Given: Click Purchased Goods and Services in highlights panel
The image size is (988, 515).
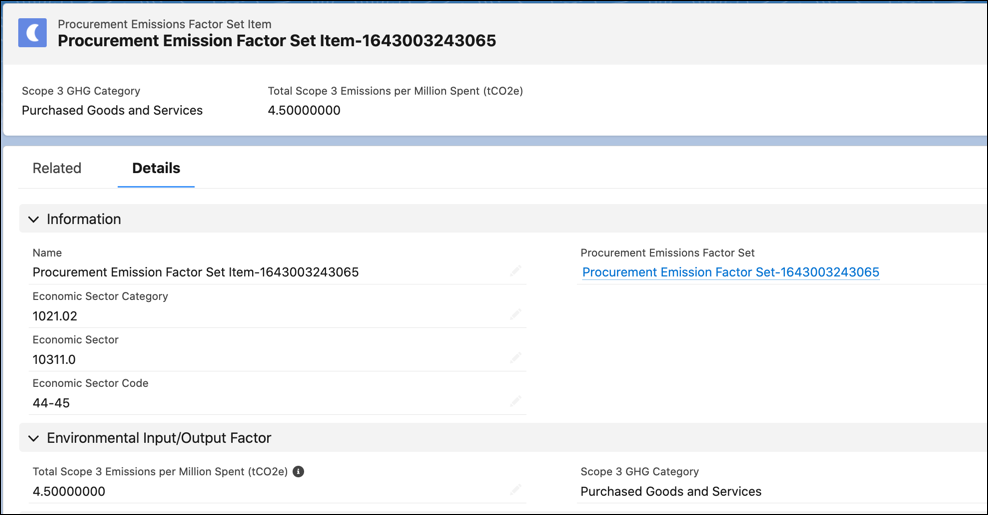Looking at the screenshot, I should (112, 110).
